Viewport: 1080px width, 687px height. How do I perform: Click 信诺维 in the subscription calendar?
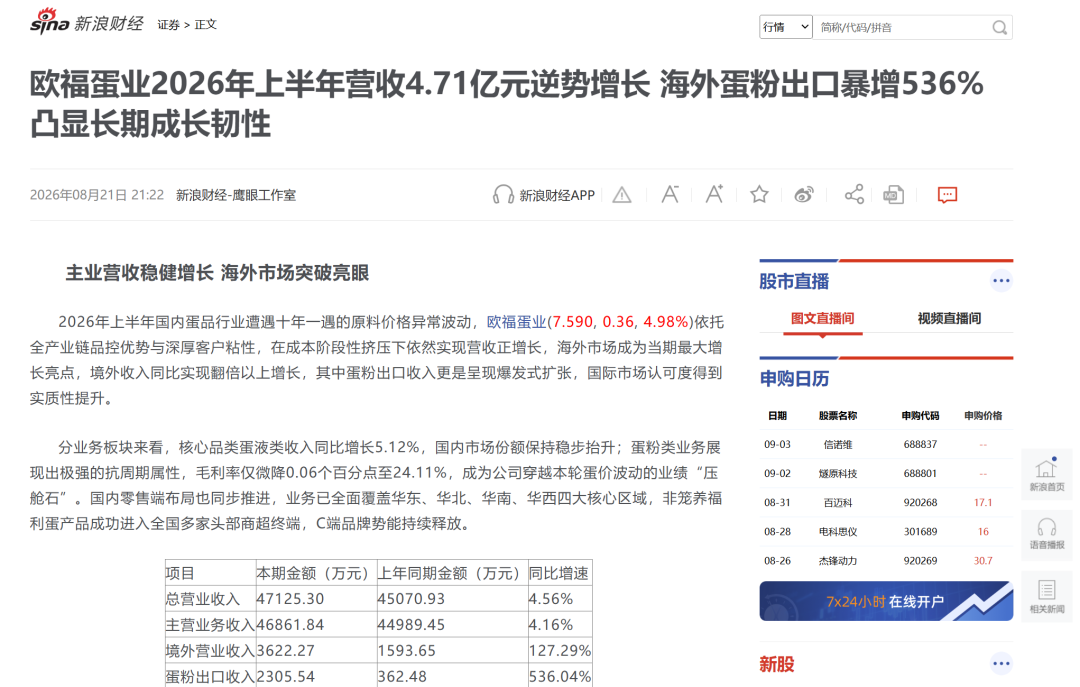point(838,444)
